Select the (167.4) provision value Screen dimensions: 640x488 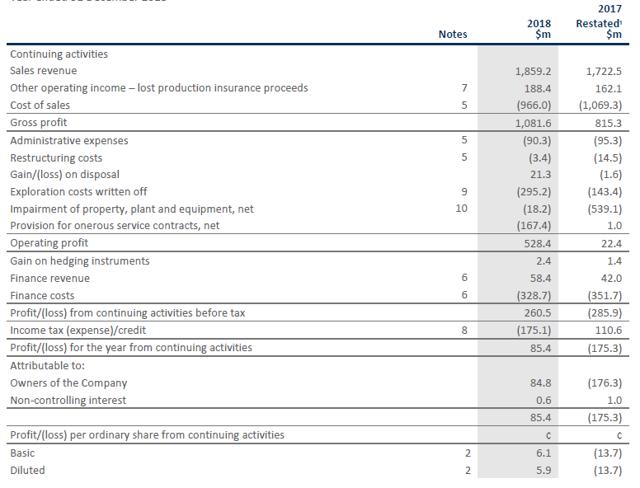coord(534,226)
